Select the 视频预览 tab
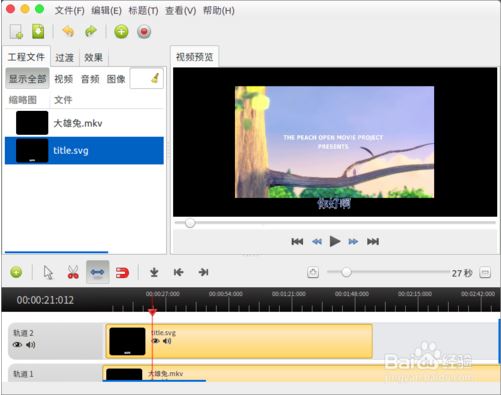 [195, 57]
